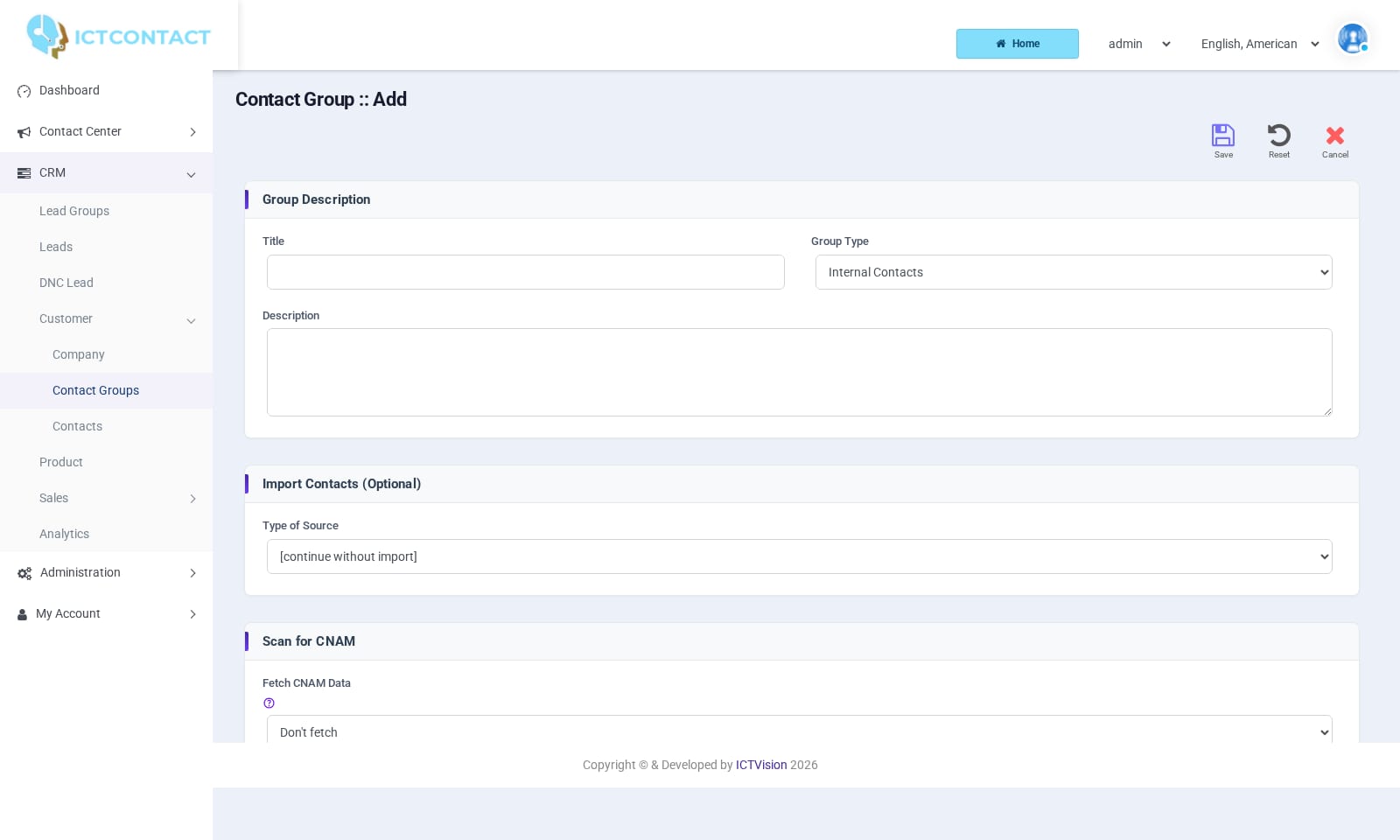1400x840 pixels.
Task: Expand the My Account menu chevron
Action: click(x=192, y=614)
